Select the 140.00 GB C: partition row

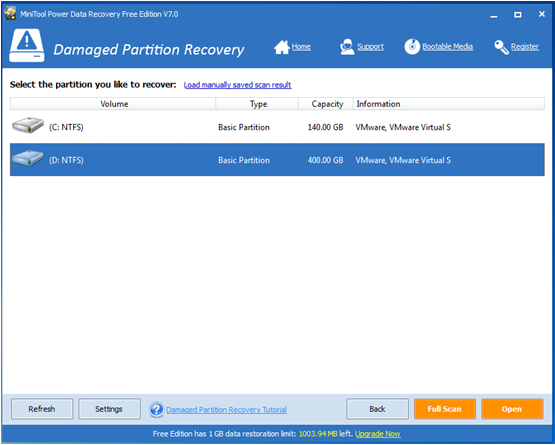tap(277, 127)
